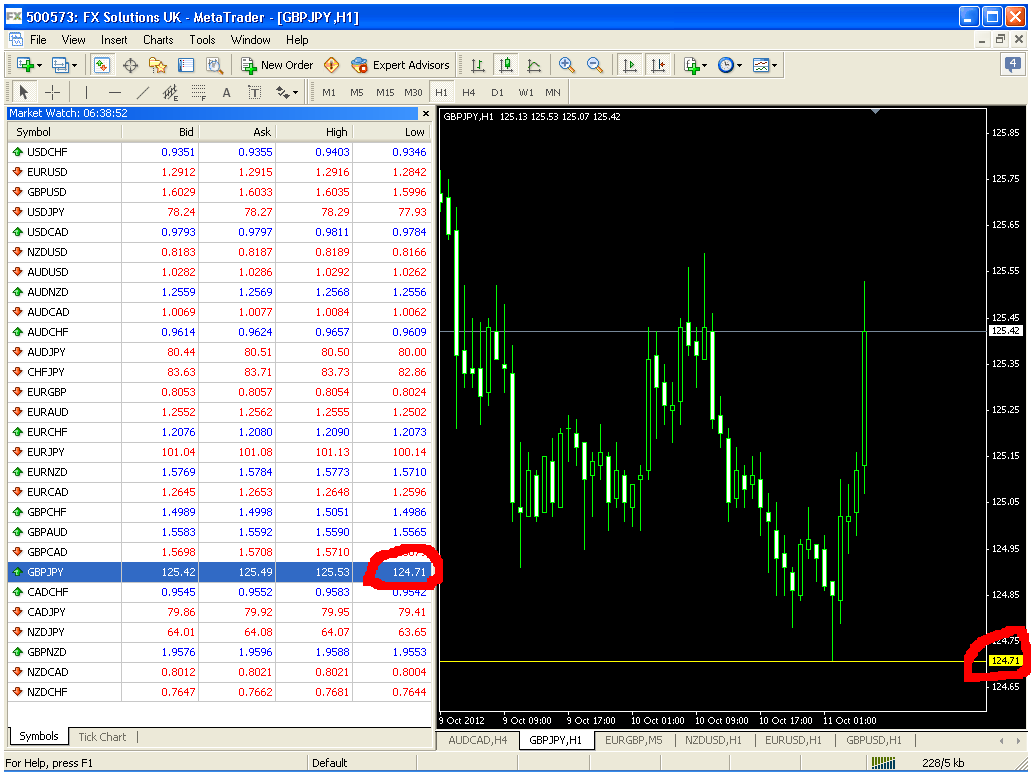Open the Tick Chart tab

pyautogui.click(x=102, y=737)
